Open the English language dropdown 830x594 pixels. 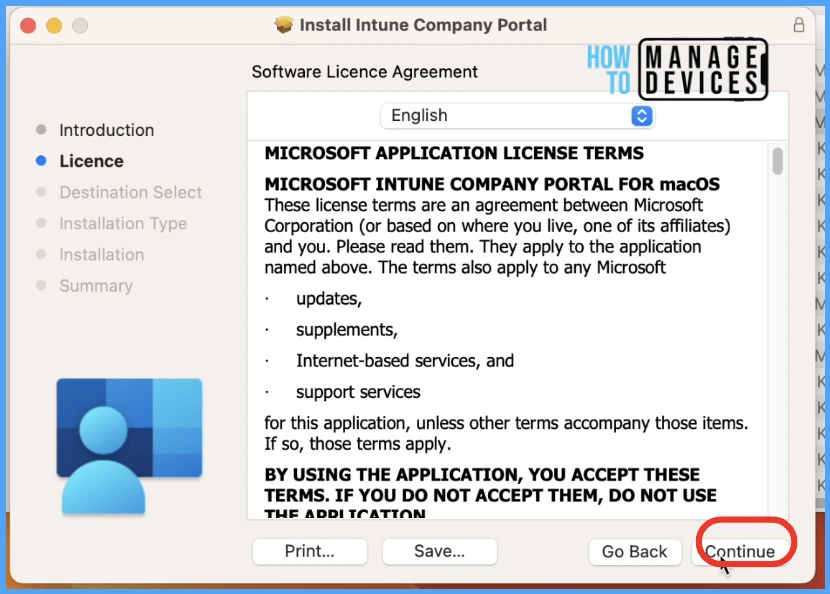[517, 115]
